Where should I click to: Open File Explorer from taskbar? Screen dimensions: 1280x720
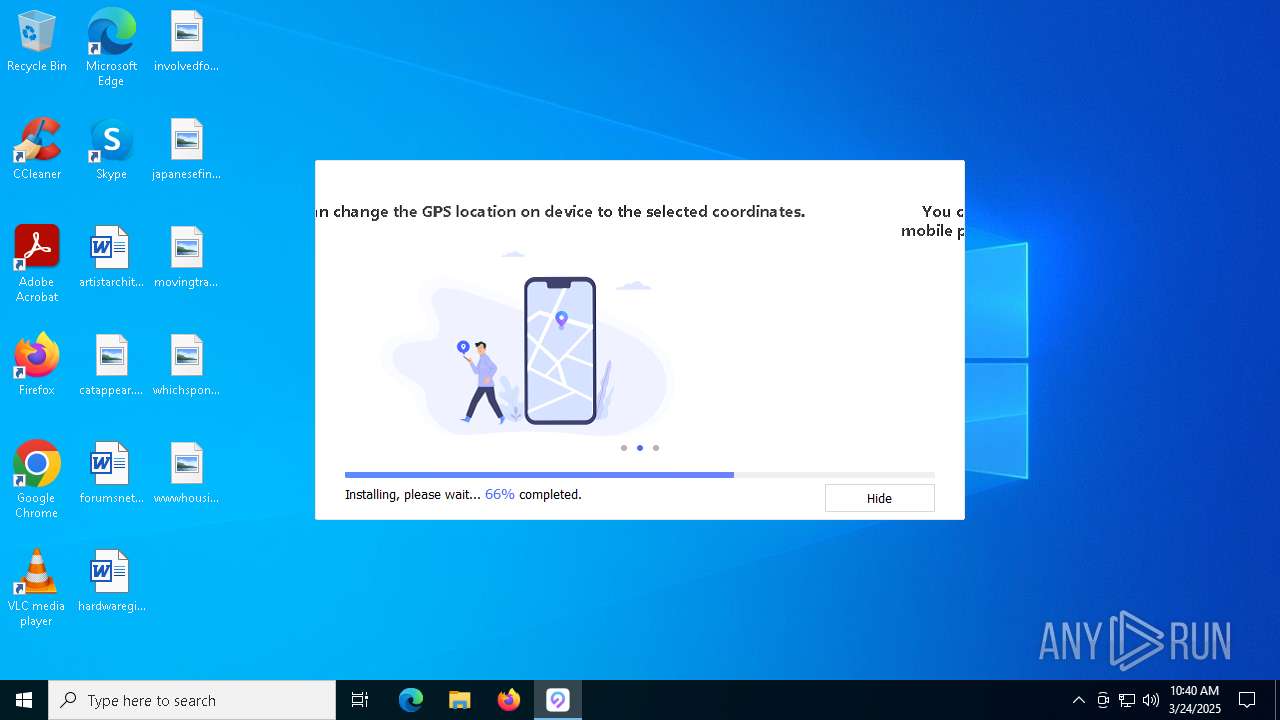click(460, 700)
